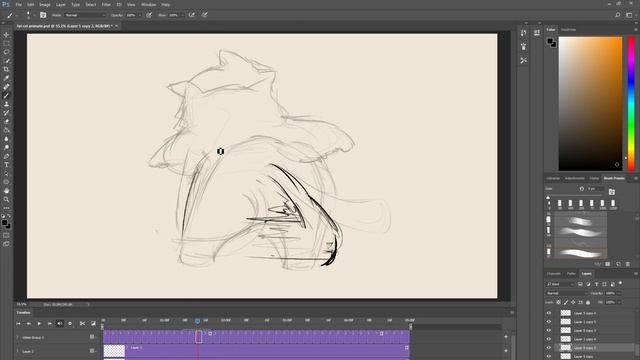This screenshot has height=360, width=640.
Task: Switch to the Swatches tab
Action: (569, 29)
